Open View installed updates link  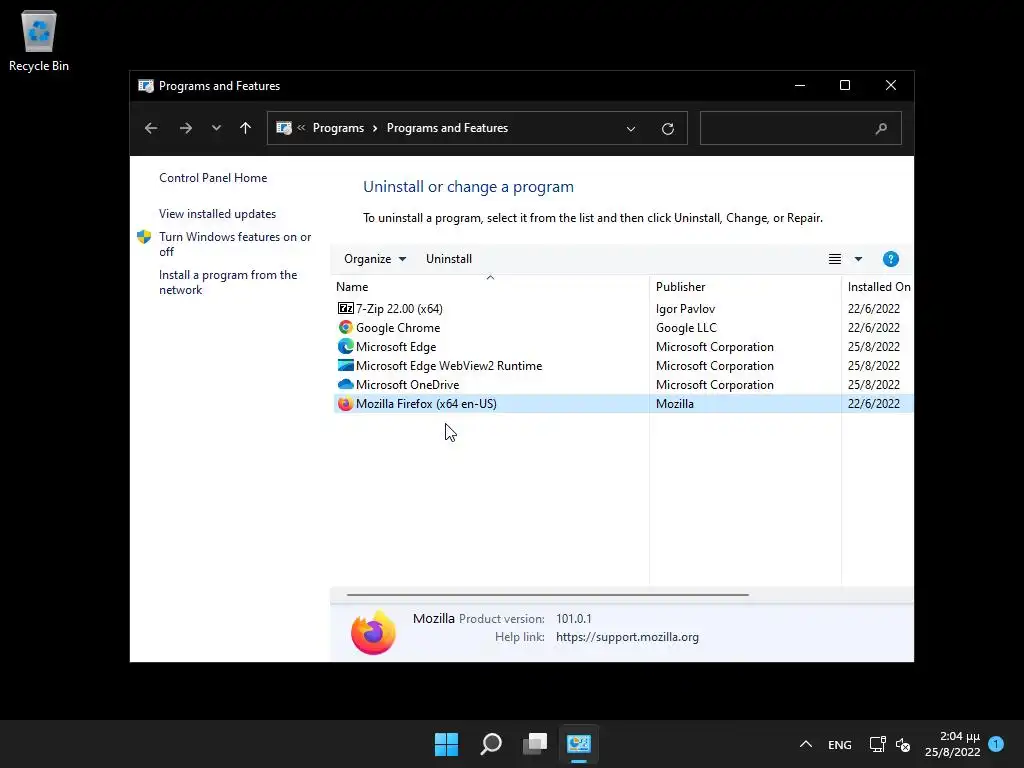(217, 214)
